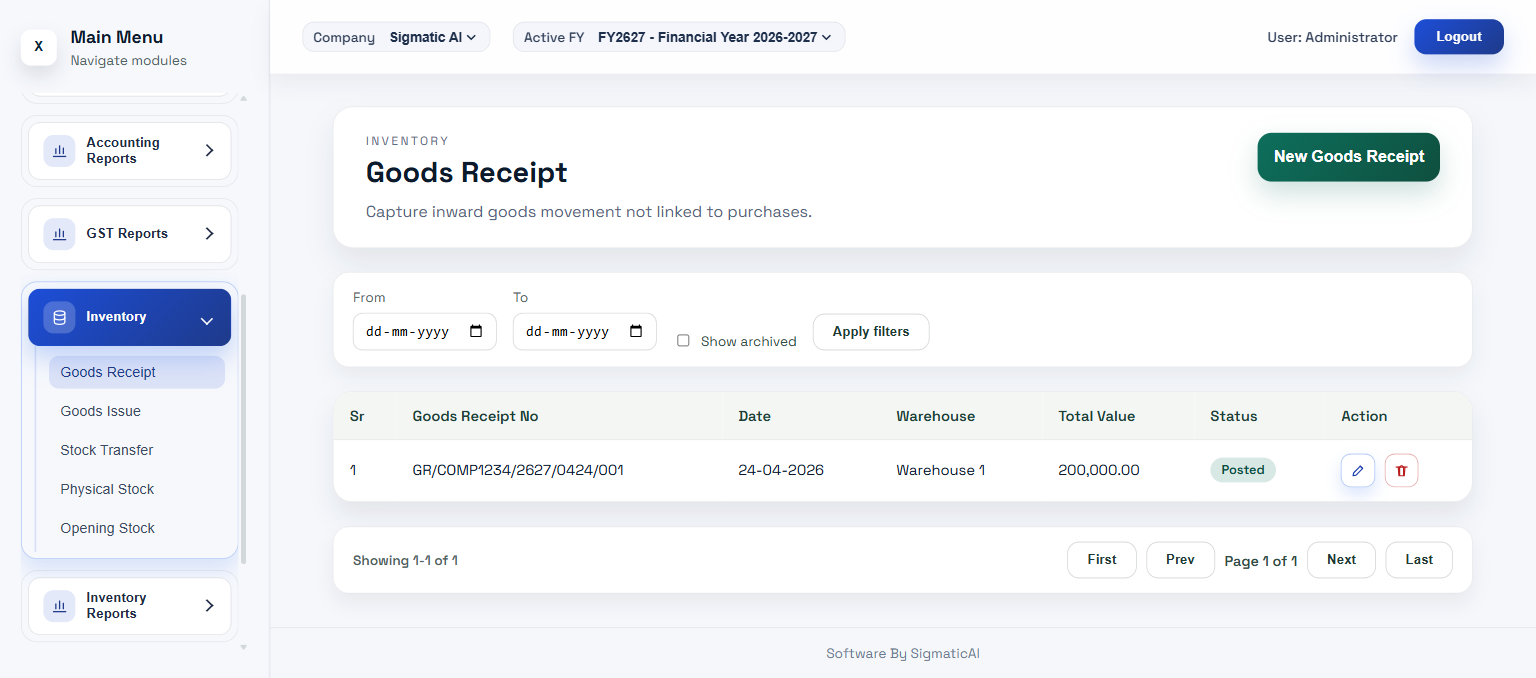Jump to the Last page
This screenshot has width=1536, height=678.
coord(1419,560)
